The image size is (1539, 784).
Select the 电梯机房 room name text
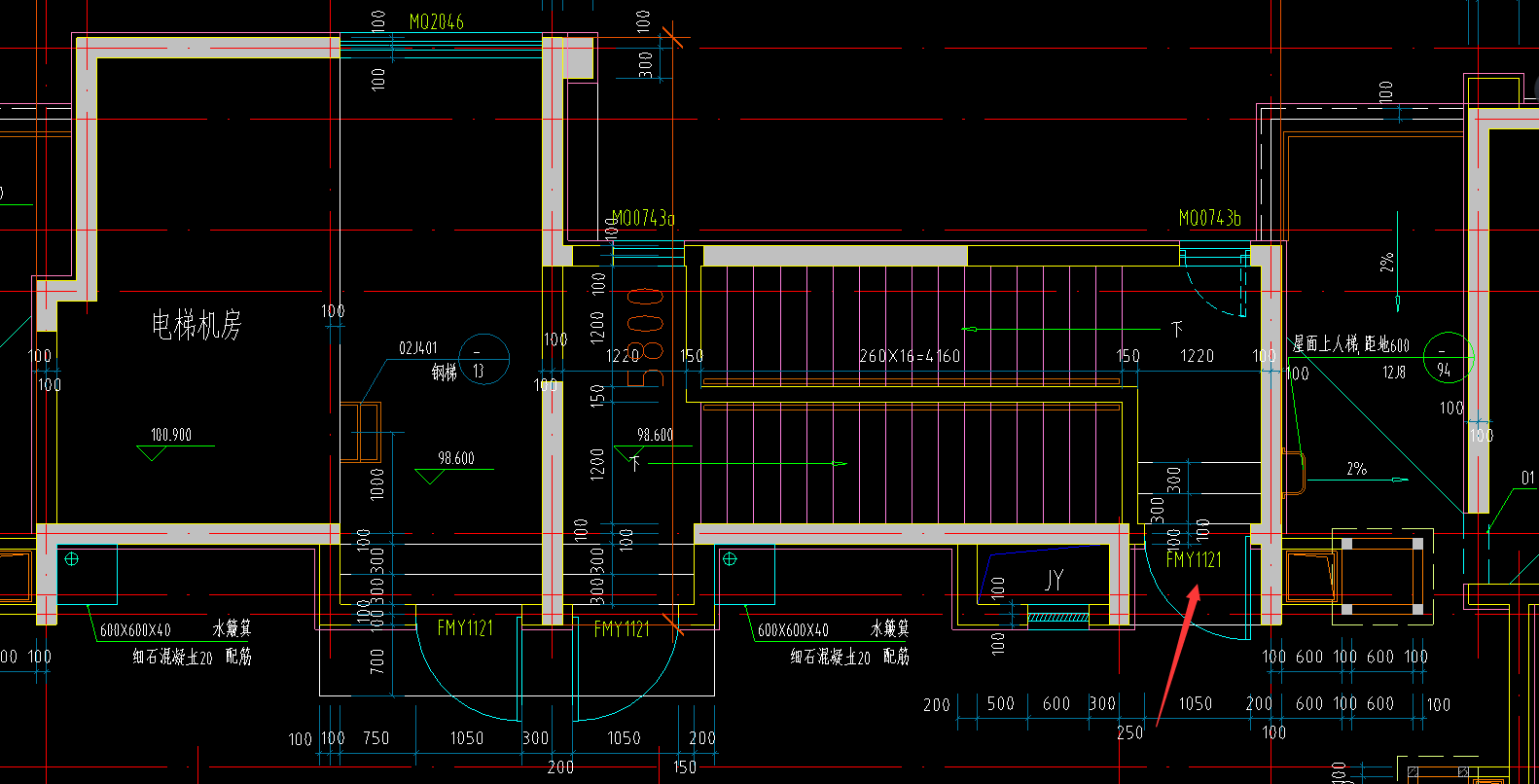197,324
